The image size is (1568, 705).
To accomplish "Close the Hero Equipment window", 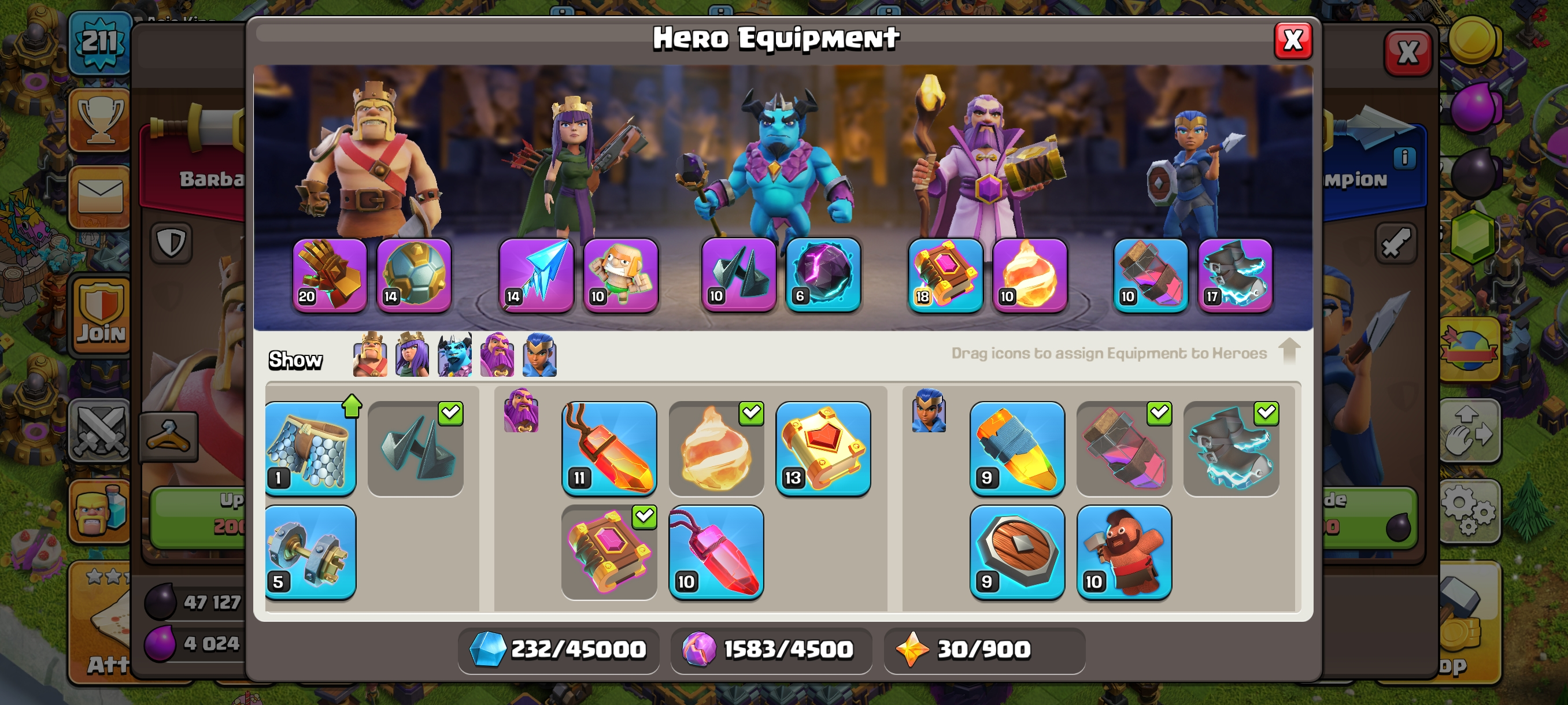I will [1293, 41].
